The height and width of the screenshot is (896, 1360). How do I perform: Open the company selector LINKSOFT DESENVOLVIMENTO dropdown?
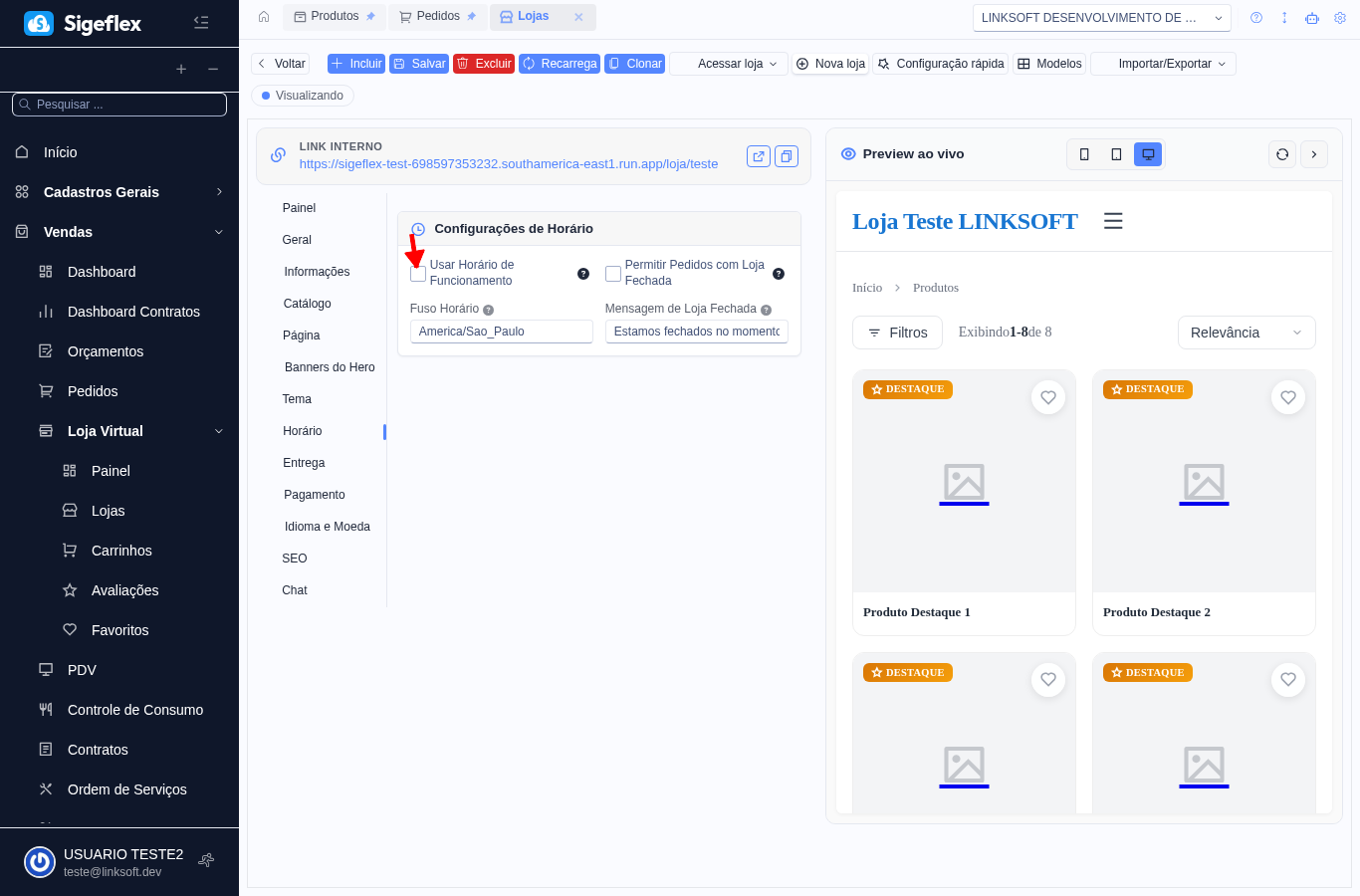1102,18
